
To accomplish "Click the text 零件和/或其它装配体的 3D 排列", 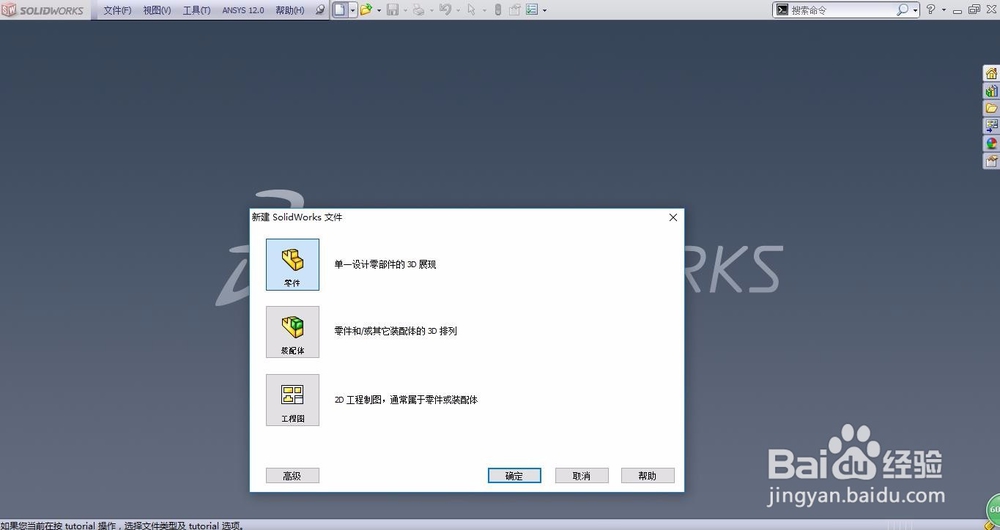I will pos(395,331).
